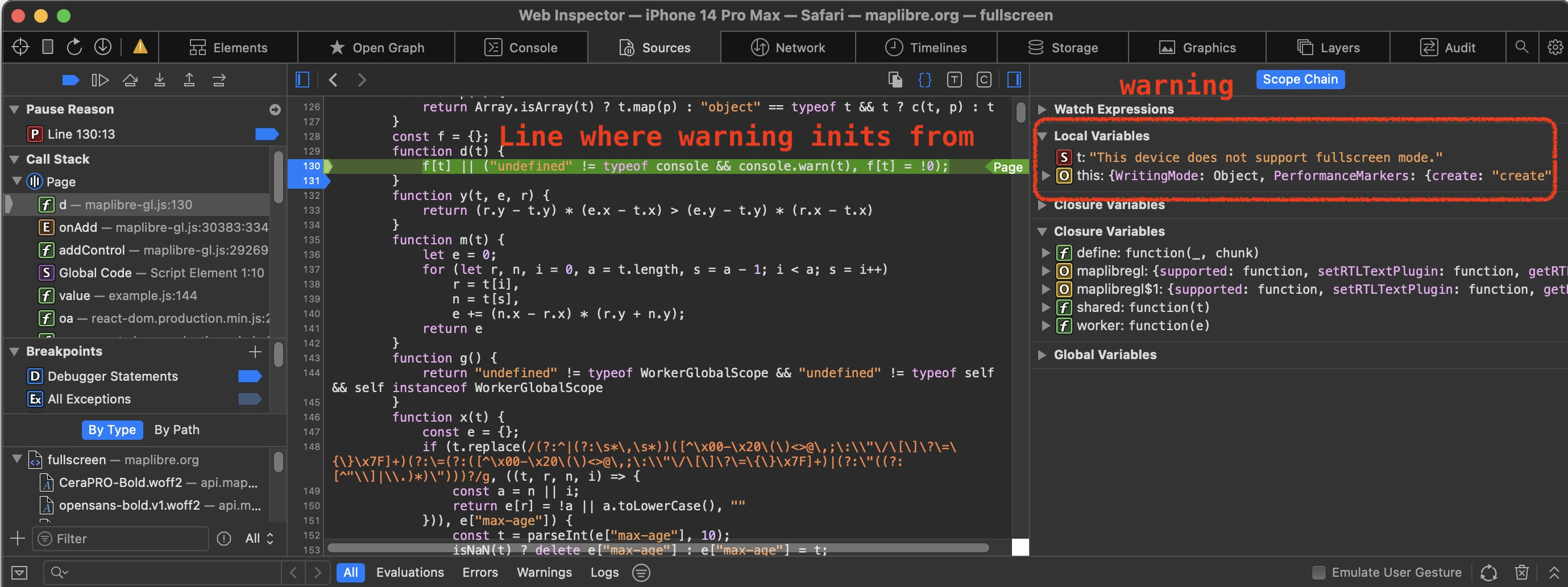Image resolution: width=1568 pixels, height=587 pixels.
Task: Expand the Global Variables section
Action: [x=1042, y=355]
